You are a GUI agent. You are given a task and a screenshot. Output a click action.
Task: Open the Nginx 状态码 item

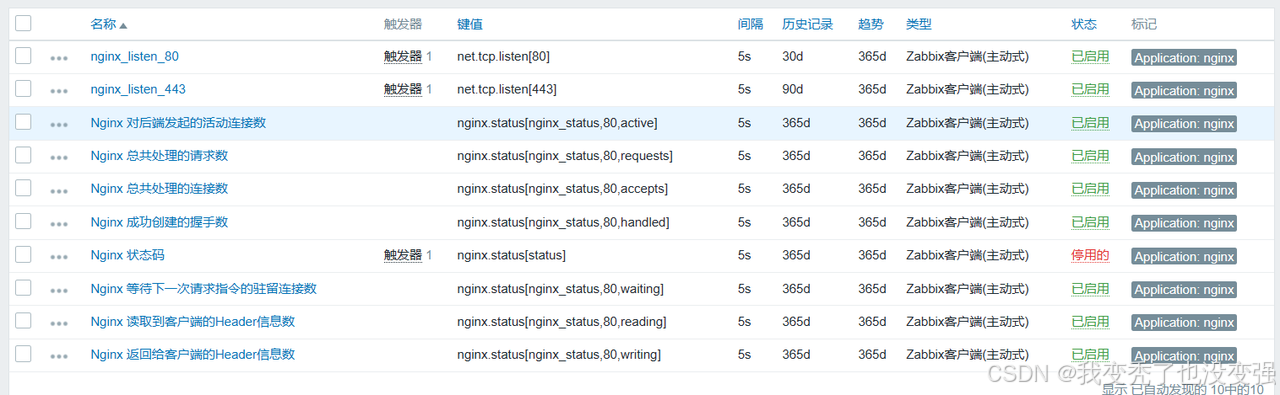(127, 255)
